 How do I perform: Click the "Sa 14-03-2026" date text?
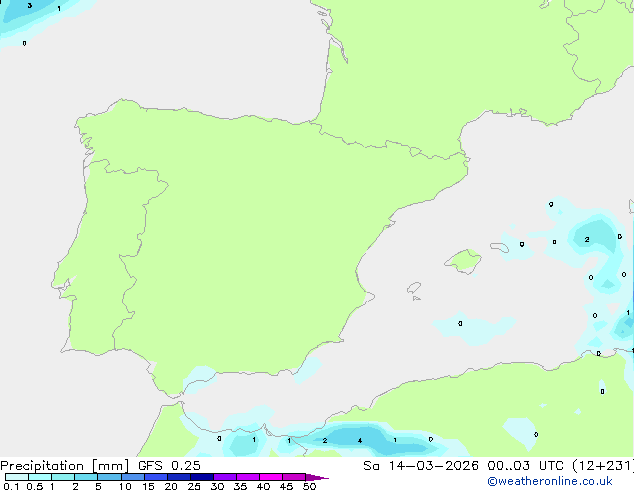pyautogui.click(x=421, y=466)
